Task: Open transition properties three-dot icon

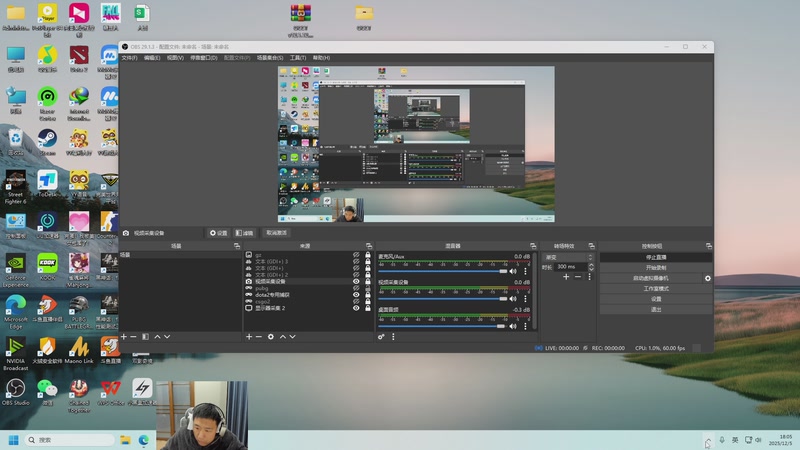Action: coord(589,277)
